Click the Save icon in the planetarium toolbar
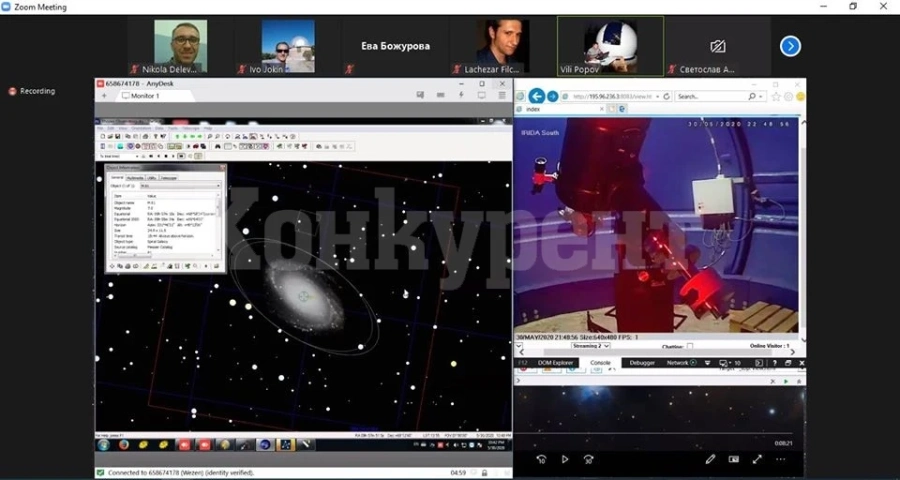Viewport: 900px width, 480px height. coord(117,137)
